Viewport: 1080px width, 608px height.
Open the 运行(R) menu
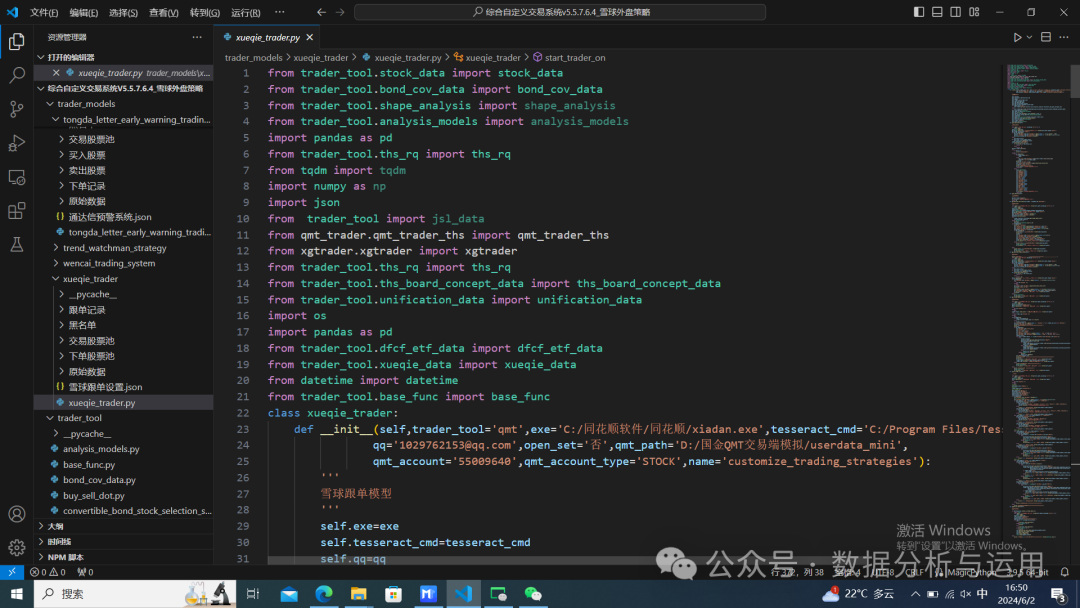[x=246, y=12]
